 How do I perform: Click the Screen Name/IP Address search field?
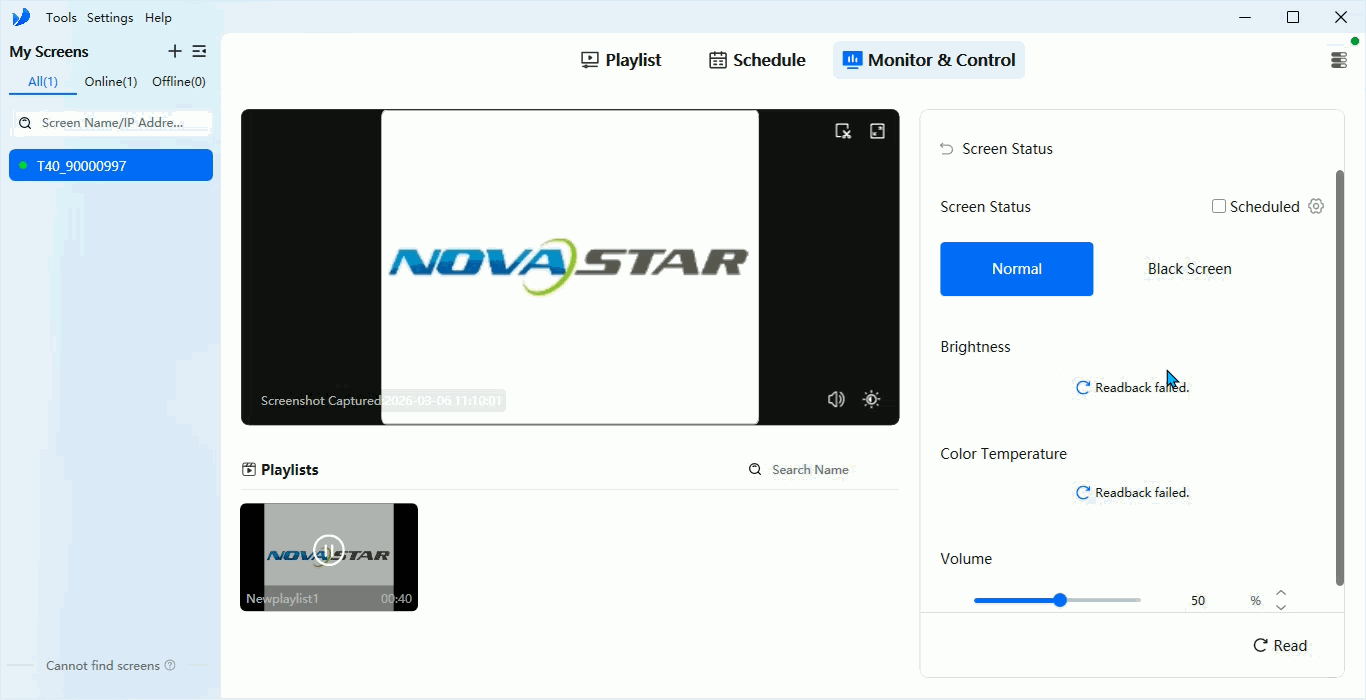point(111,122)
